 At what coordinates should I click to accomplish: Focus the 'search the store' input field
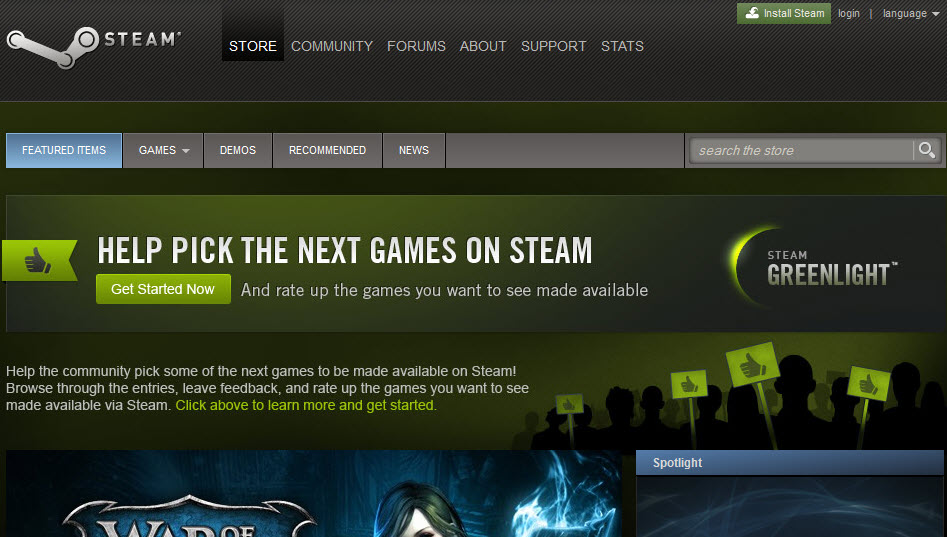click(x=802, y=150)
